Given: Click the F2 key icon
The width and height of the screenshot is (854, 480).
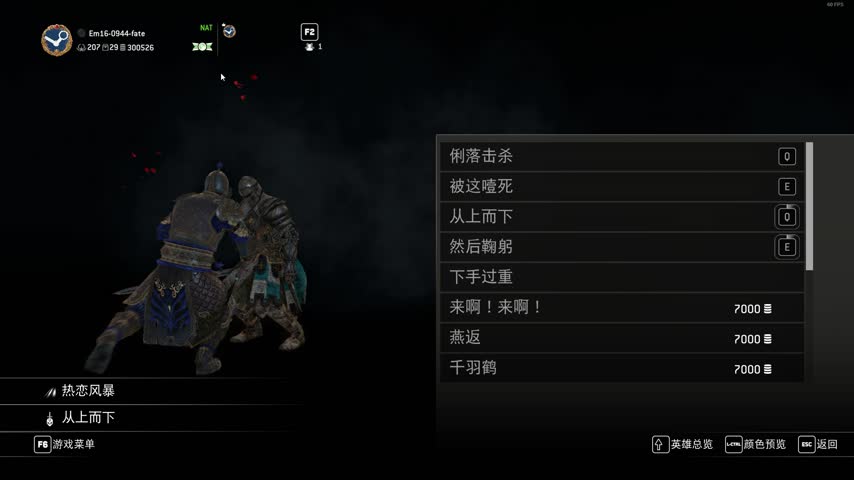Looking at the screenshot, I should click(309, 32).
